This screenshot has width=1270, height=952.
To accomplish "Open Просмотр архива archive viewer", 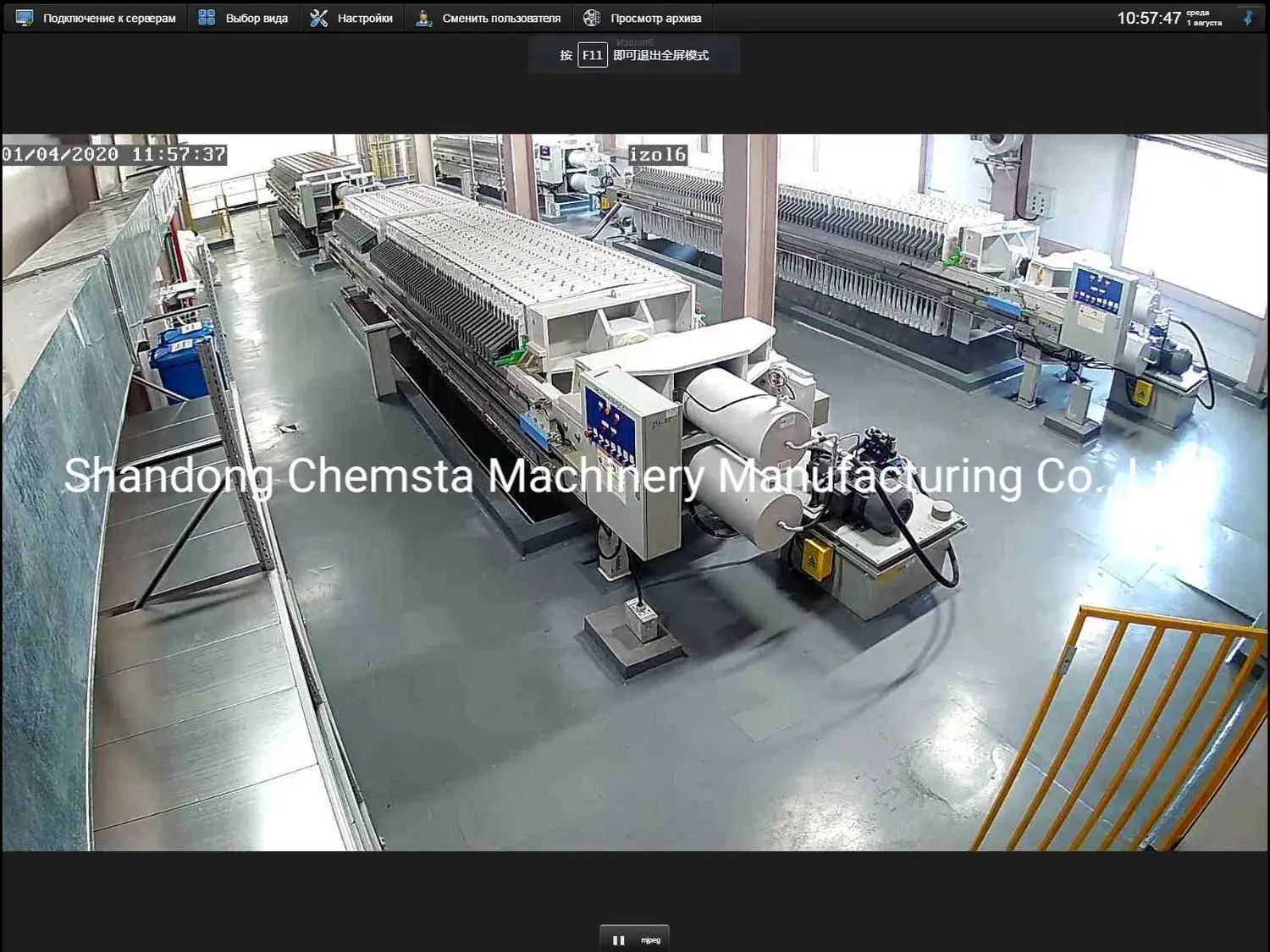I will (643, 18).
